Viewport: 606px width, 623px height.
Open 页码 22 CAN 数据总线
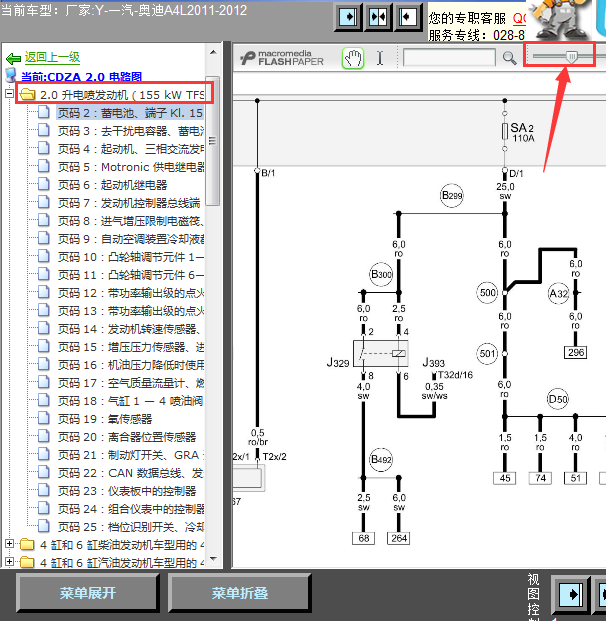[x=131, y=473]
